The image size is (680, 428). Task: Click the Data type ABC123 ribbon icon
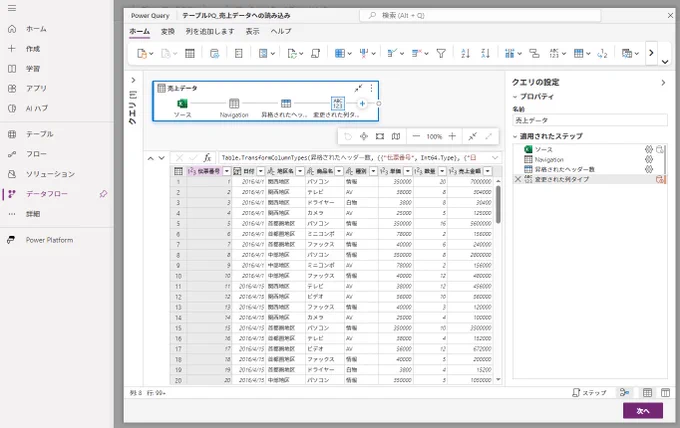[x=554, y=53]
